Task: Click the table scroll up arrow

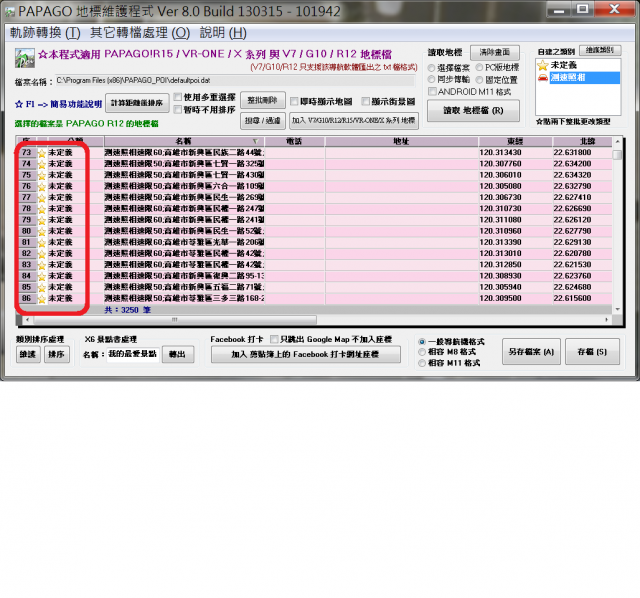Action: [x=617, y=142]
